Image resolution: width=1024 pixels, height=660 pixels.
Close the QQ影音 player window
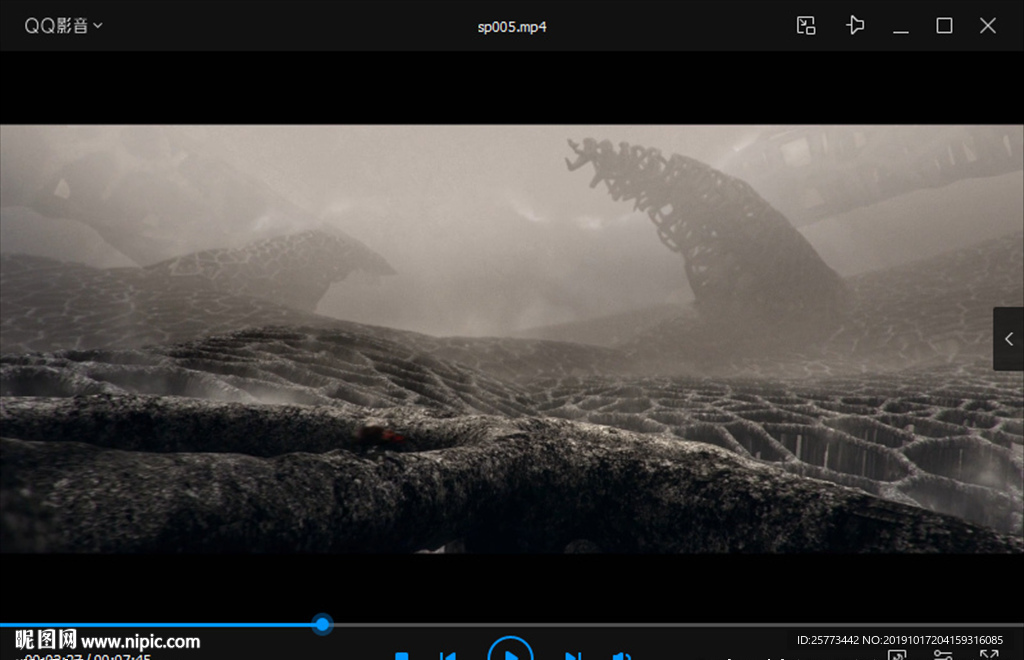click(987, 25)
